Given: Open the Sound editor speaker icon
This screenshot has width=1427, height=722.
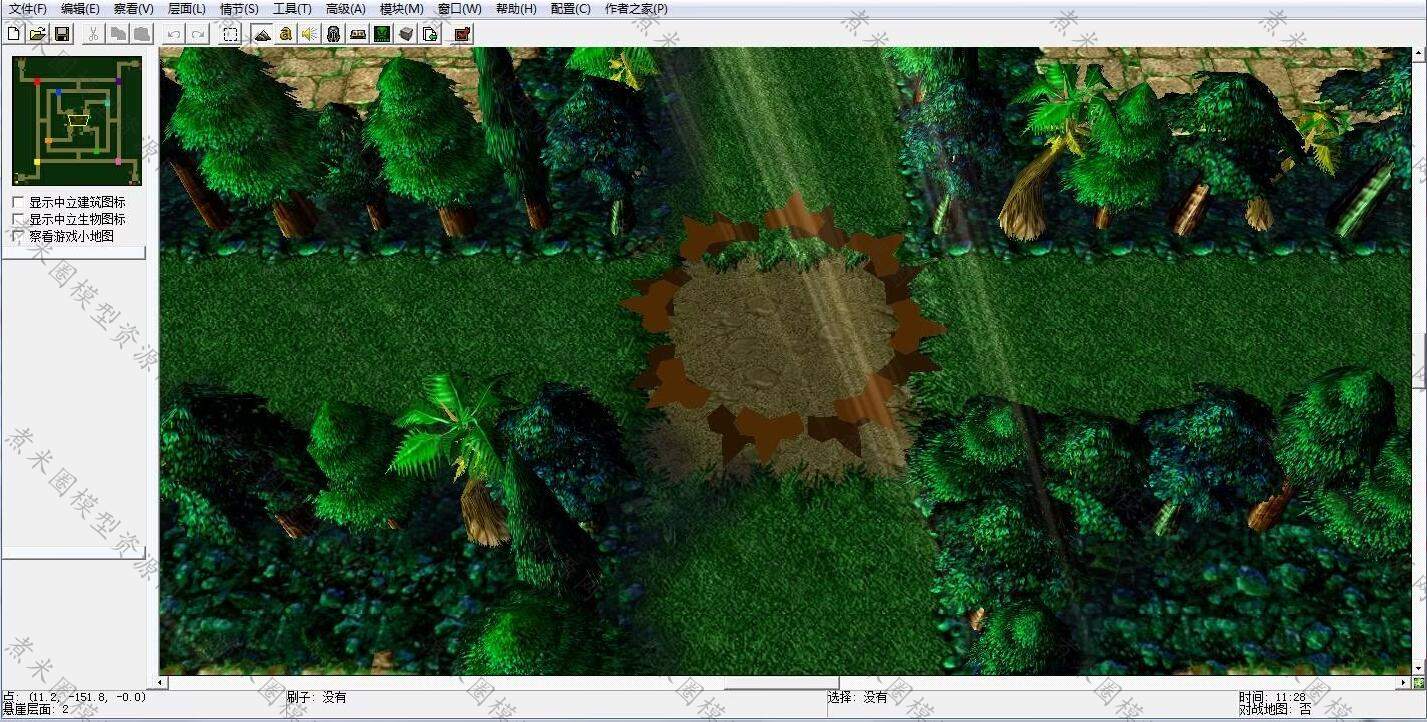Looking at the screenshot, I should click(x=310, y=34).
